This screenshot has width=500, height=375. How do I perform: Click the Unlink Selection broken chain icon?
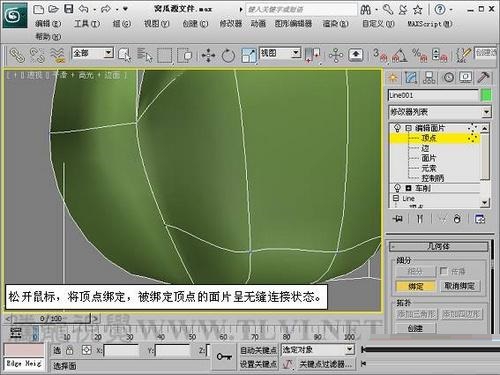[37, 55]
